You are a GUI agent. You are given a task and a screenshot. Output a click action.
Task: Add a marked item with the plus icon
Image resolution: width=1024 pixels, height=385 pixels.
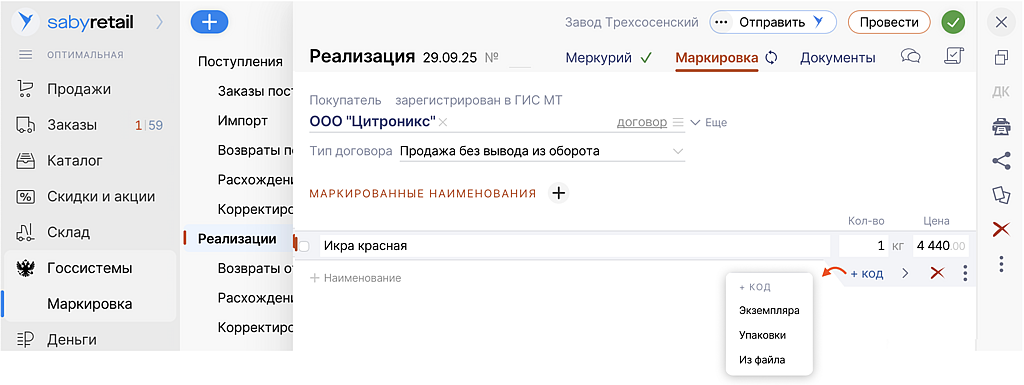pyautogui.click(x=558, y=193)
